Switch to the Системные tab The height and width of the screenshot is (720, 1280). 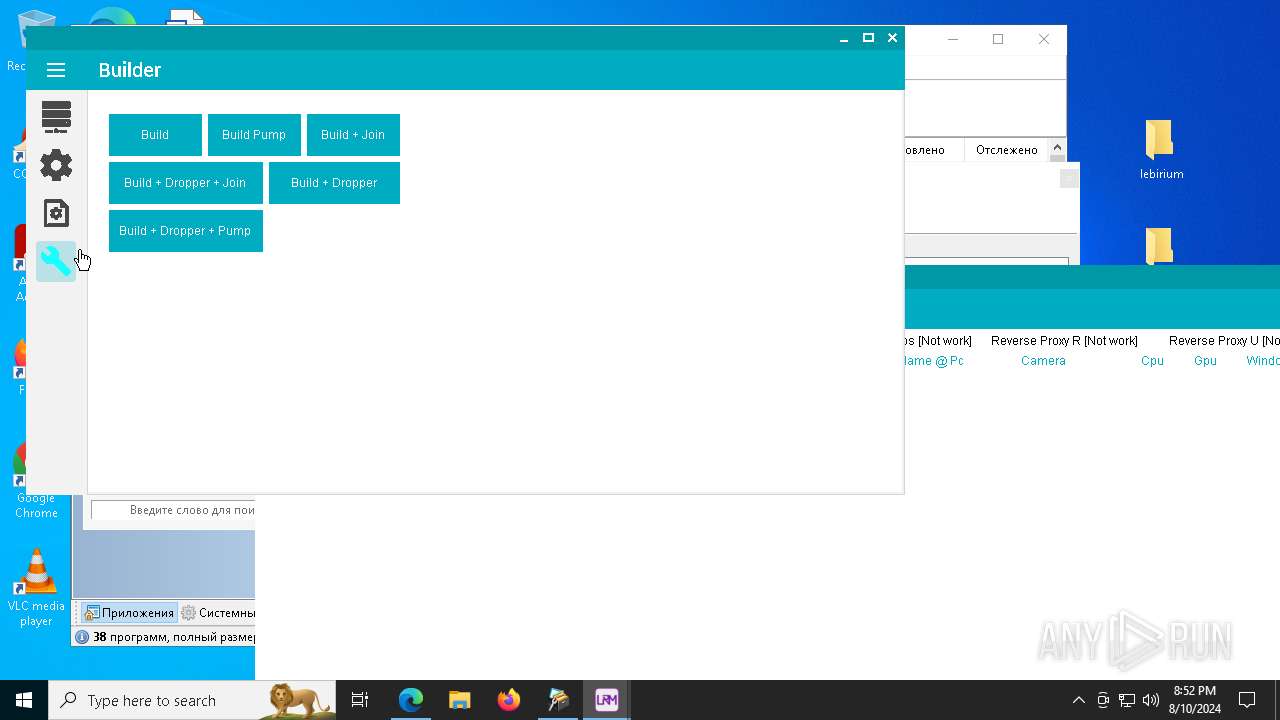(x=218, y=613)
